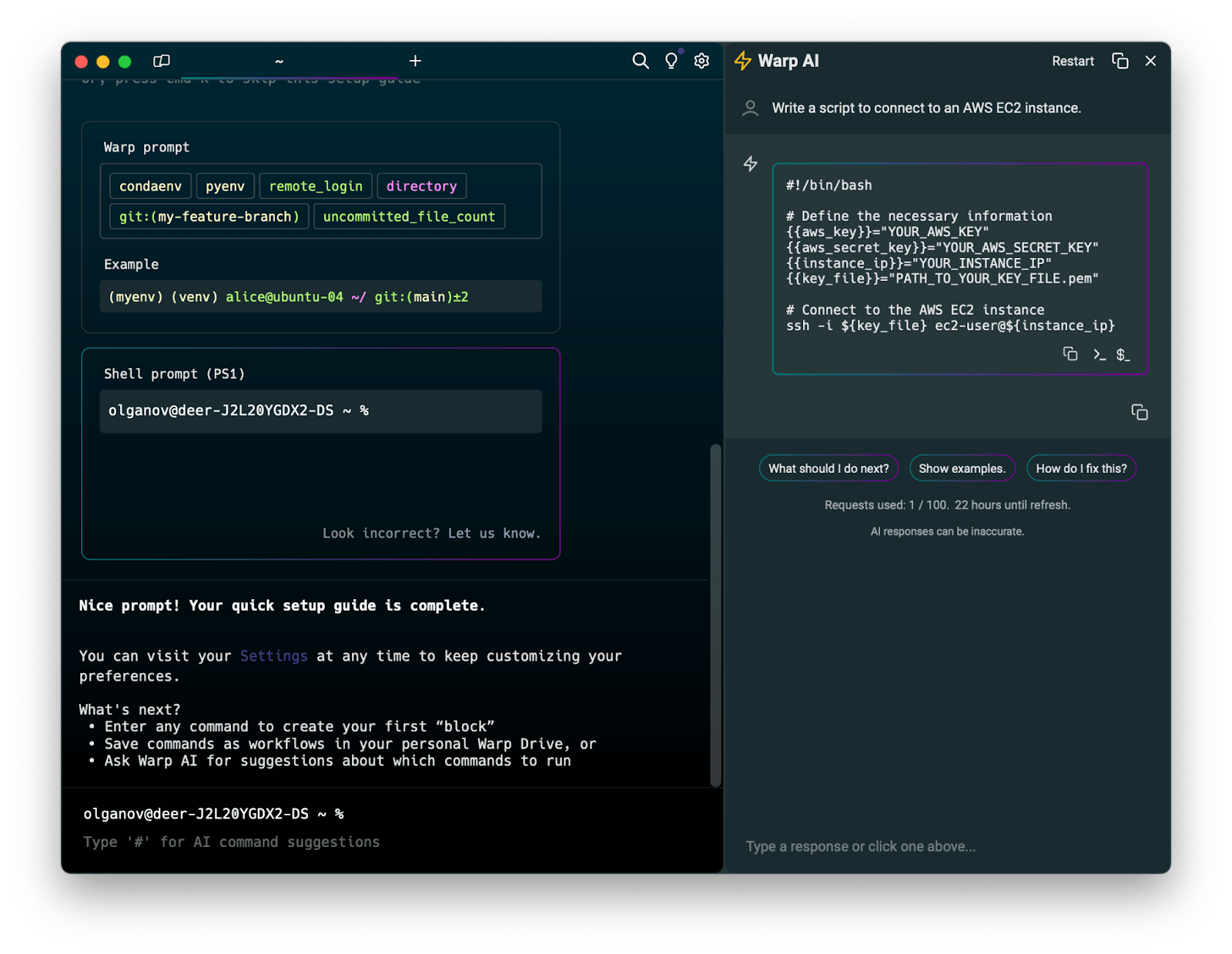The image size is (1232, 954).
Task: Insert script into command line via $_ icon
Action: [1123, 355]
